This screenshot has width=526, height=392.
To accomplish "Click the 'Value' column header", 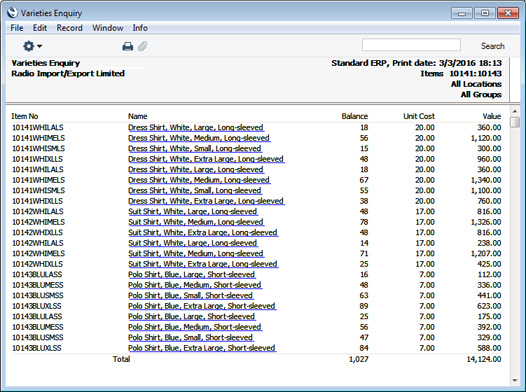I will [492, 116].
